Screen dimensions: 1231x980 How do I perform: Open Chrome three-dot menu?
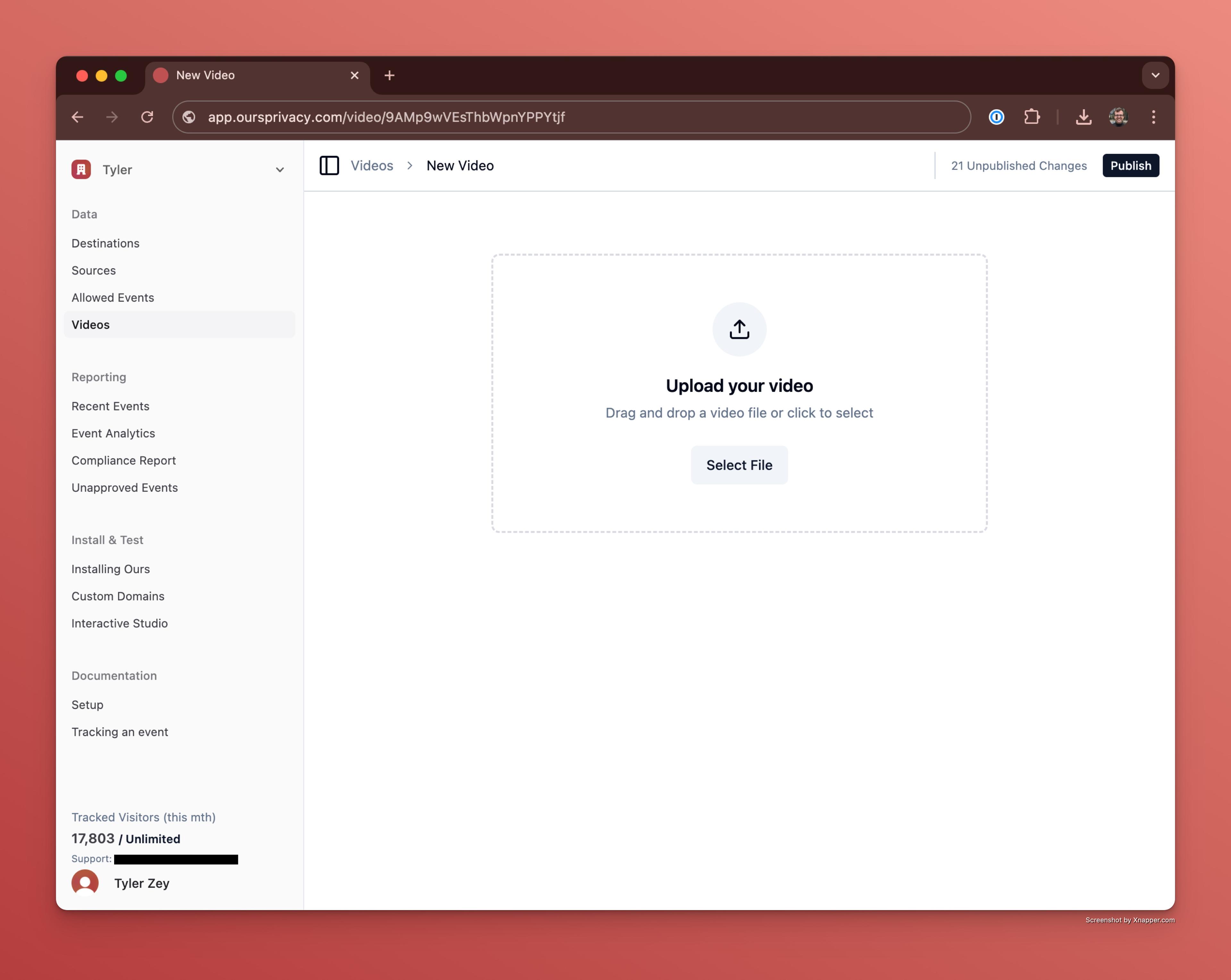click(x=1153, y=117)
